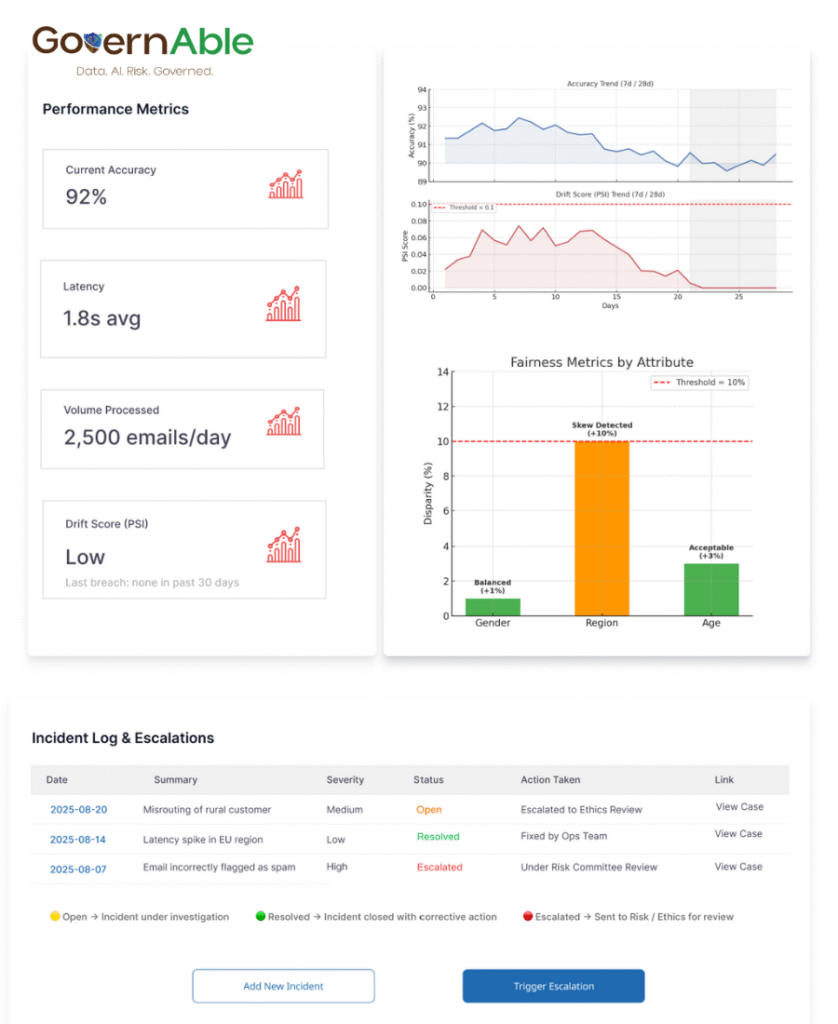Click the Status column header
Screen dimensions: 838x1024
428,780
